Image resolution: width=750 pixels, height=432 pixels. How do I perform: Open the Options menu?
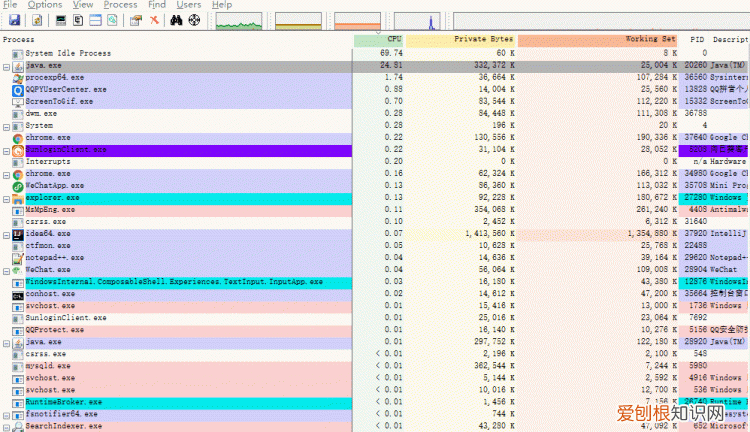[x=45, y=4]
